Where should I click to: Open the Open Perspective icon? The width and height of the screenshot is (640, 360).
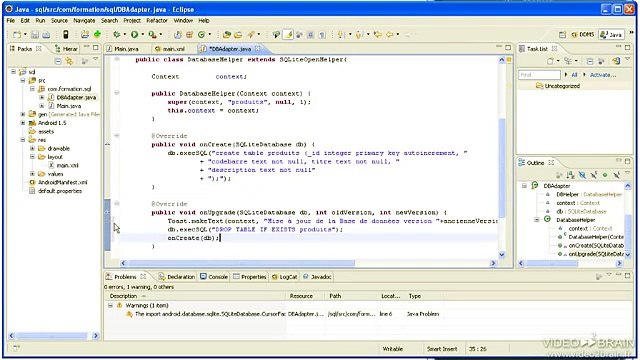coord(562,35)
